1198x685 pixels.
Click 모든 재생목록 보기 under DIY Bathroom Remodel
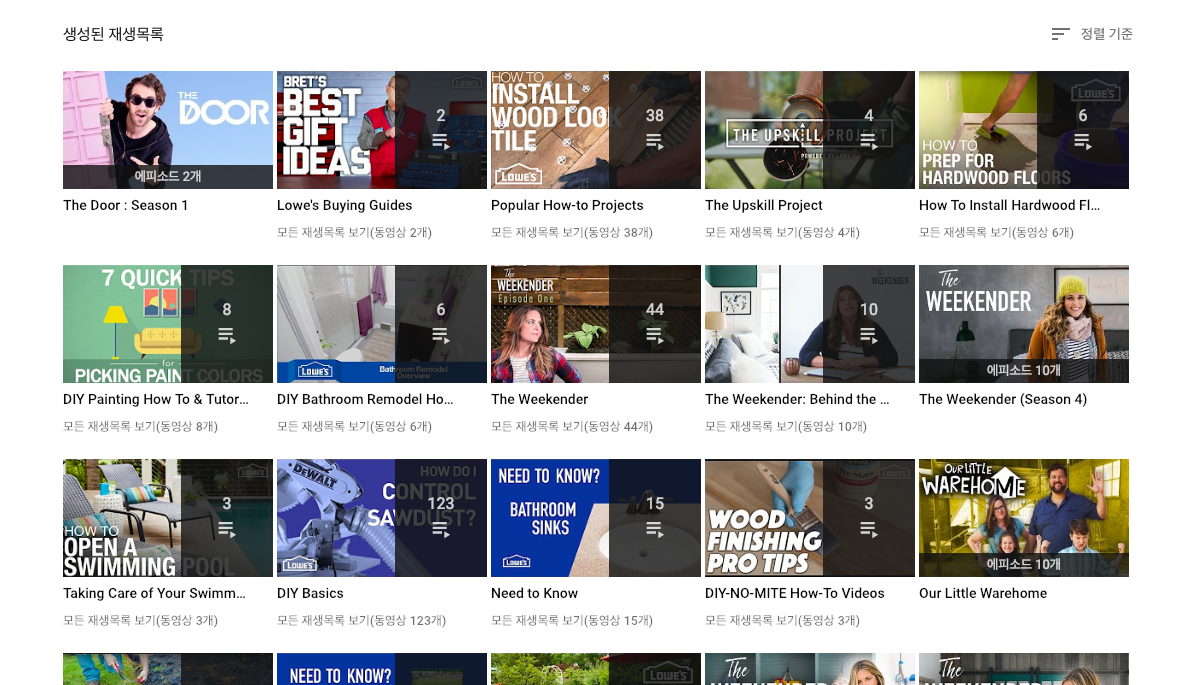[x=355, y=426]
